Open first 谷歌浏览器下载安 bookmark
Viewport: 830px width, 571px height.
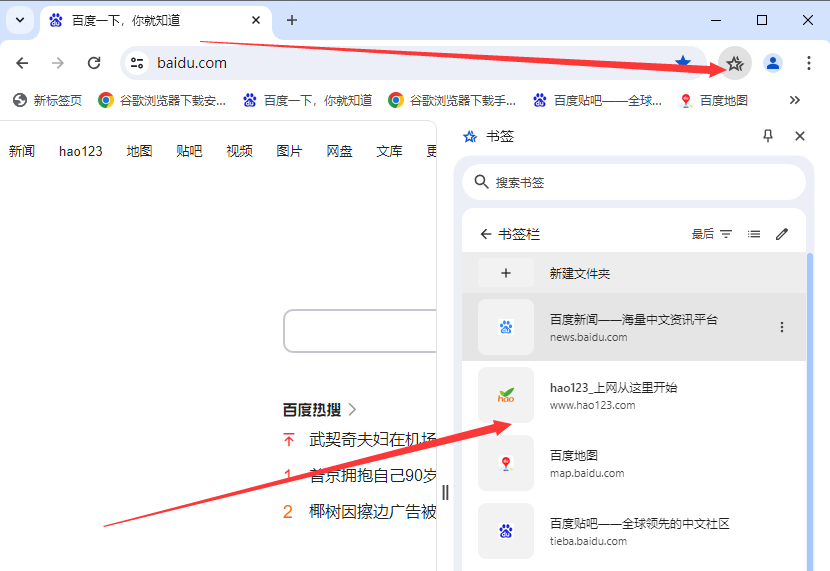pyautogui.click(x=162, y=100)
